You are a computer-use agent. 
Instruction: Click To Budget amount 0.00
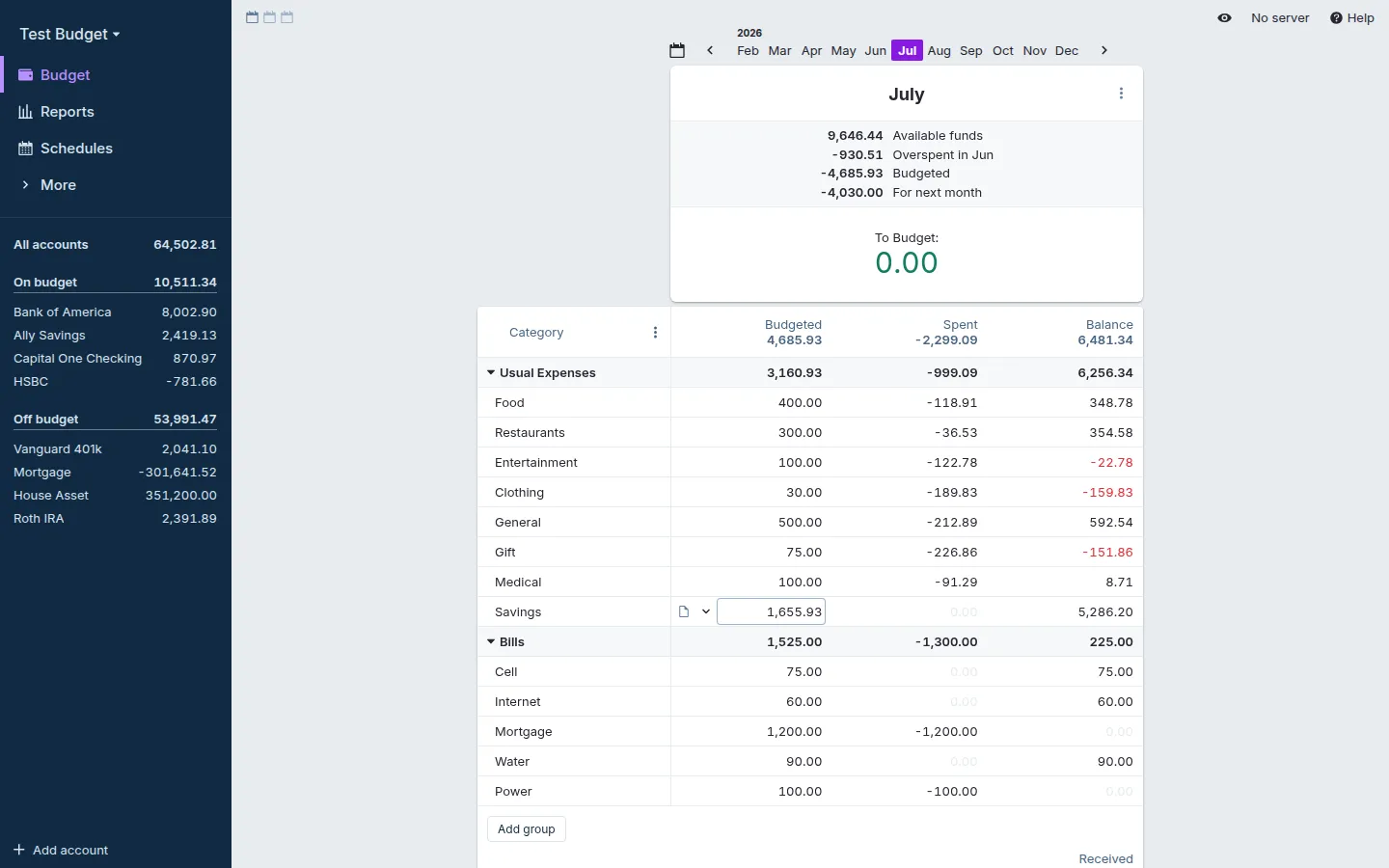[x=907, y=262]
